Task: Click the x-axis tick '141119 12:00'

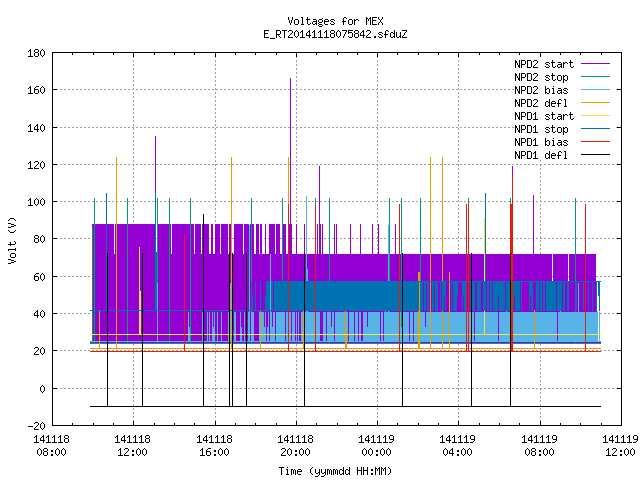Action: 620,446
